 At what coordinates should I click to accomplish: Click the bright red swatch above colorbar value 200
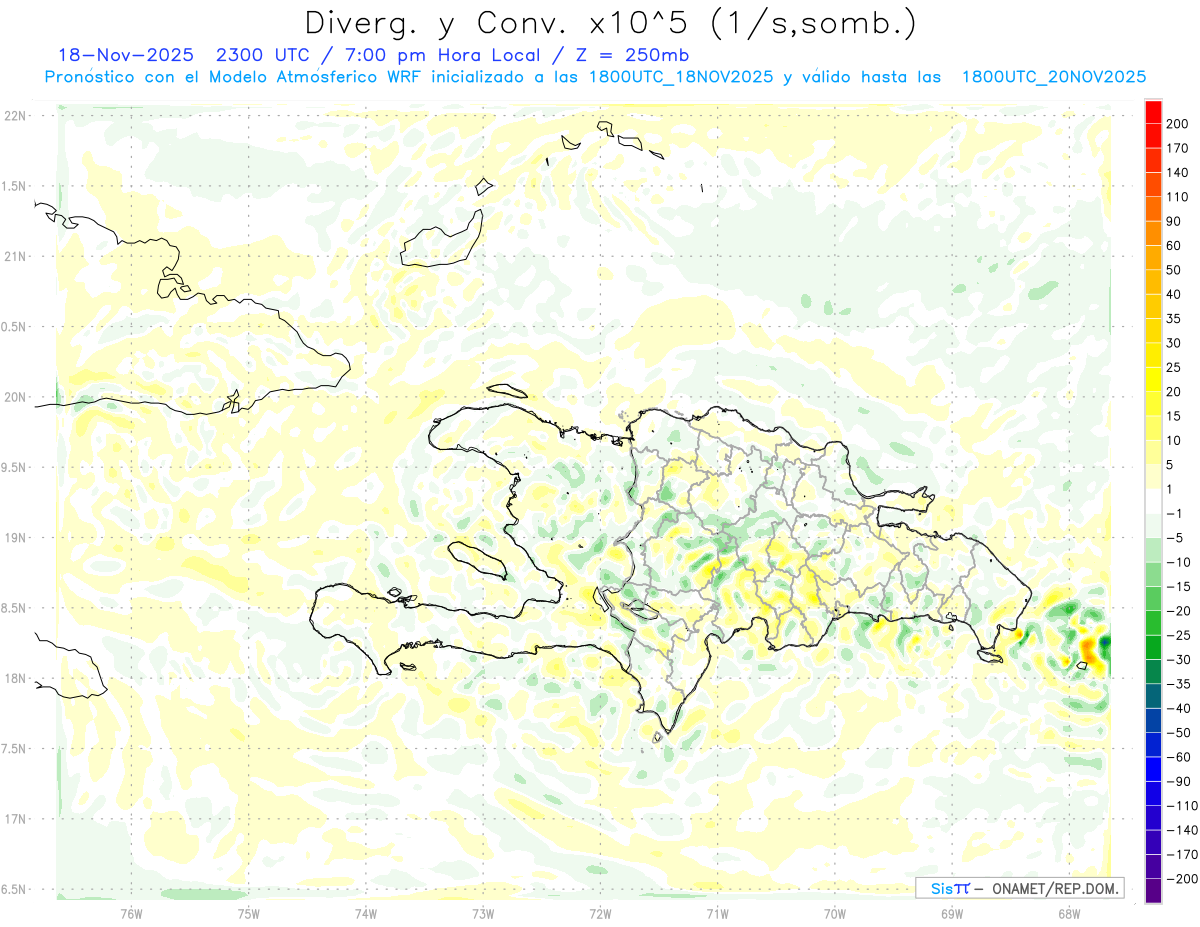[x=1153, y=112]
